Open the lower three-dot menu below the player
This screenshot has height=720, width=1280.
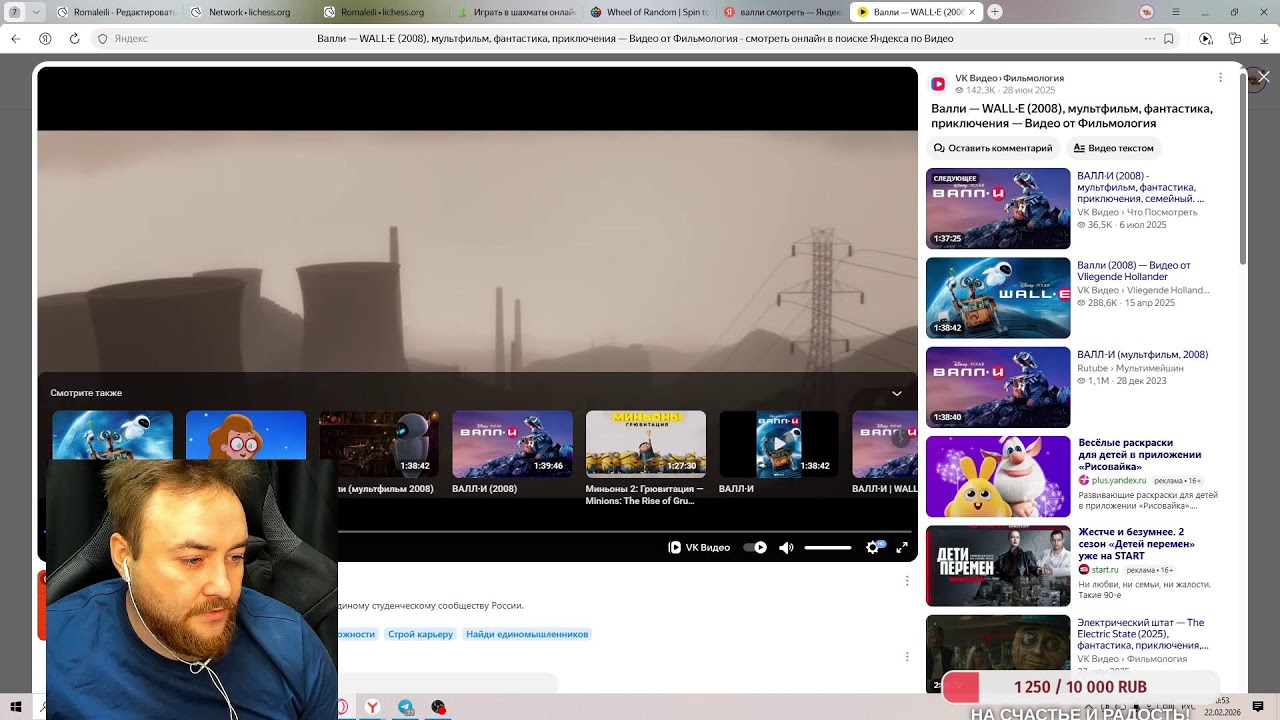point(907,657)
